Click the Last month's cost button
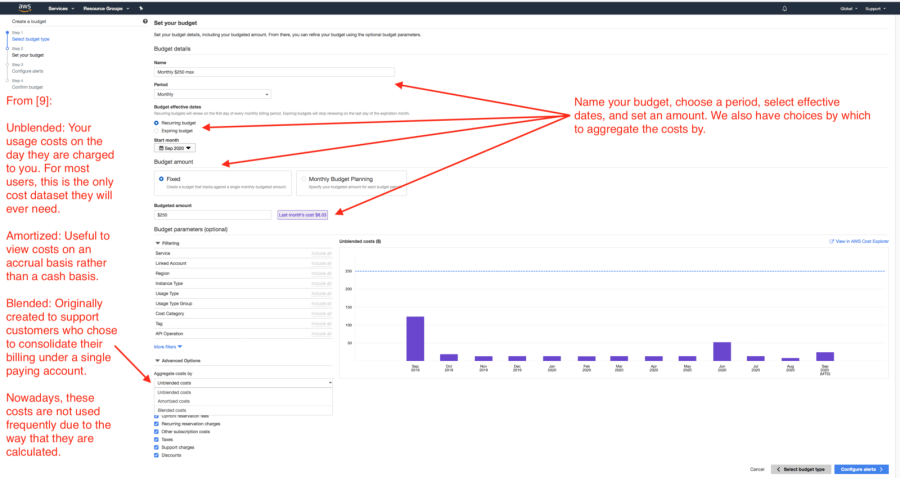Viewport: 900px width, 478px height. [302, 215]
